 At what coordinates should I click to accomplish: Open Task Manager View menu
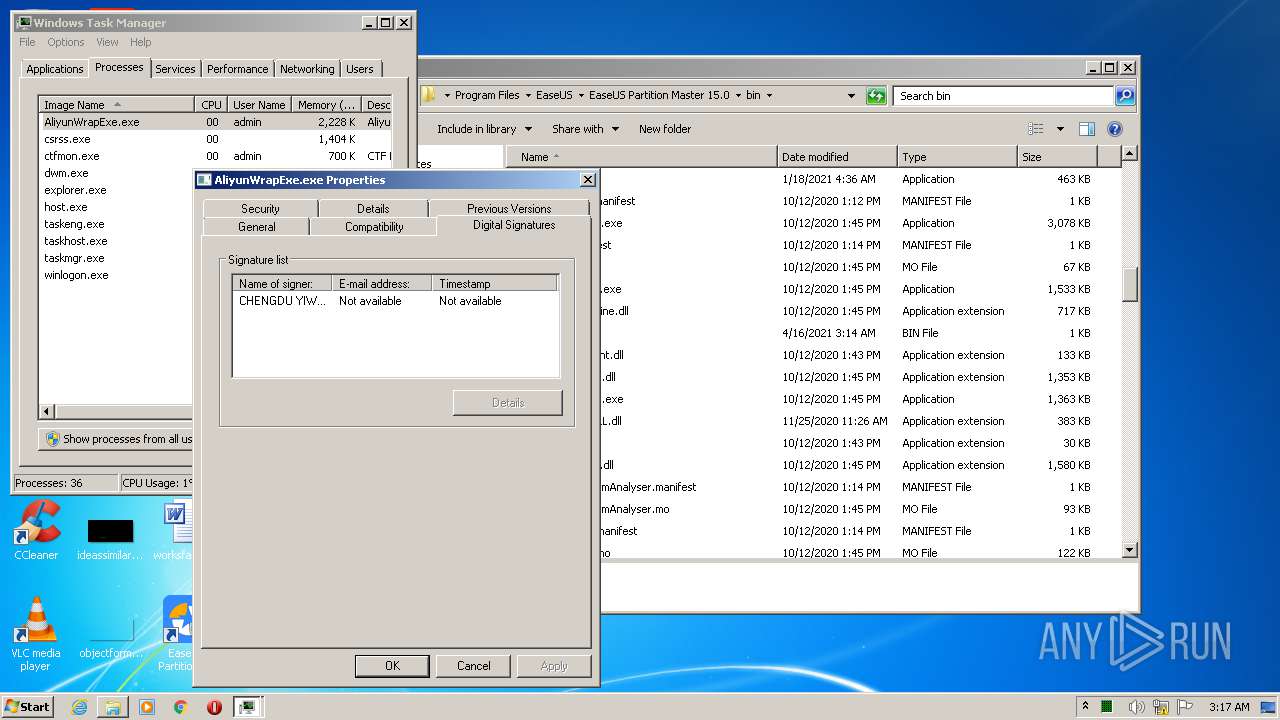coord(107,42)
